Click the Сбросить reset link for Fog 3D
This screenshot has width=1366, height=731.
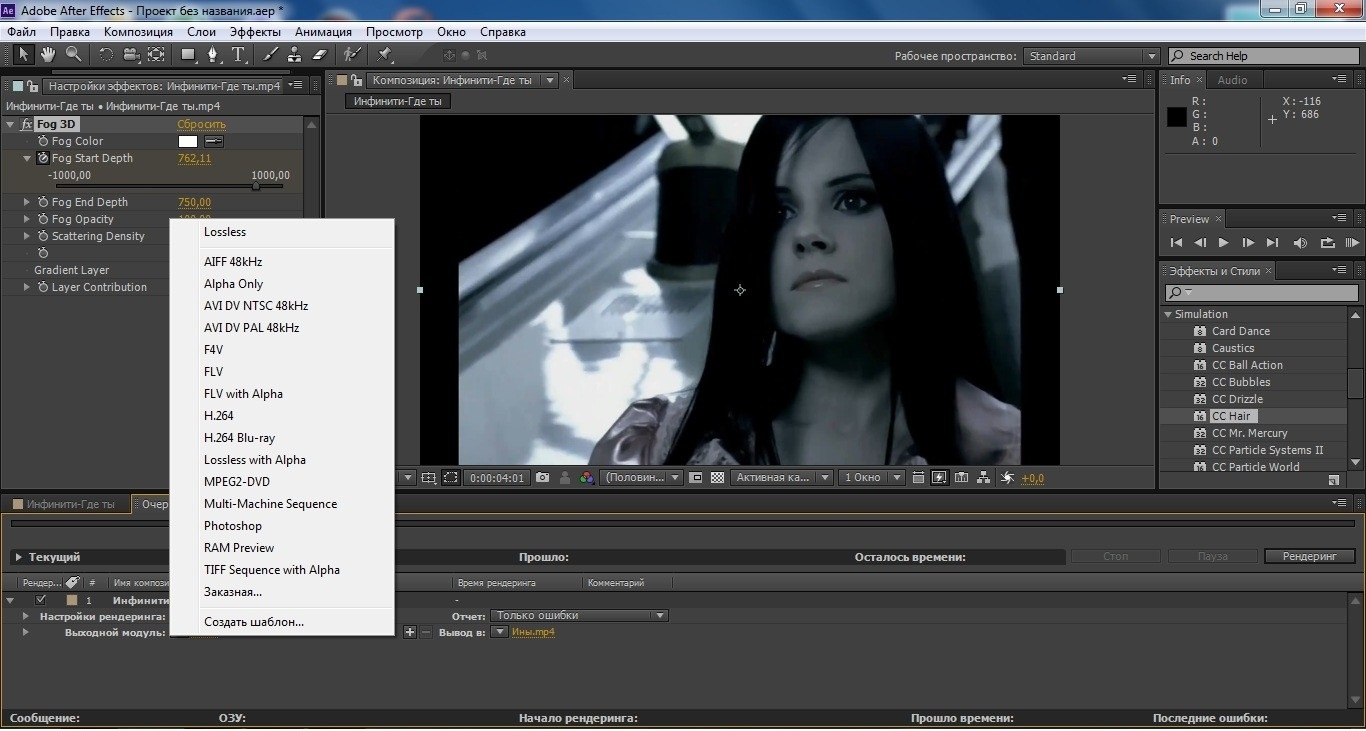click(201, 124)
